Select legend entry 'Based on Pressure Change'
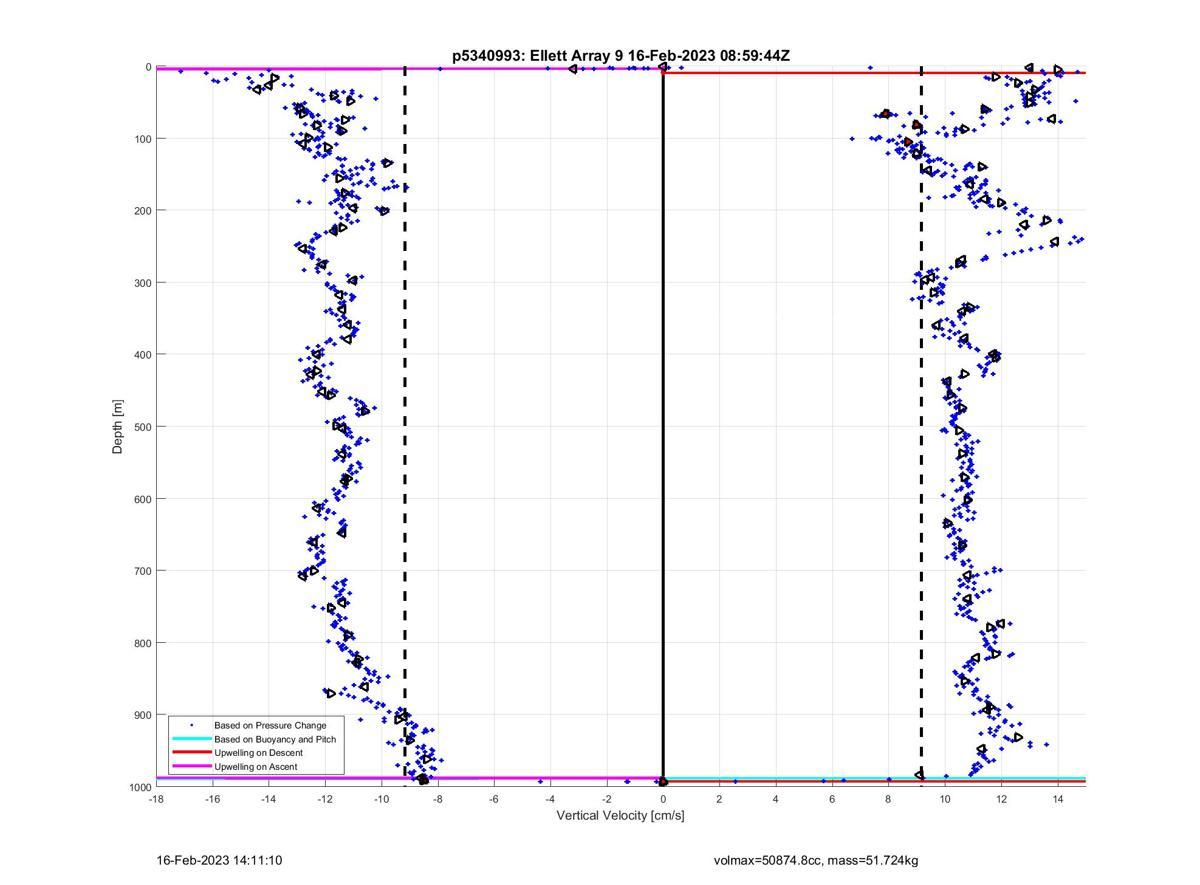This screenshot has width=1200, height=885. pyautogui.click(x=270, y=725)
